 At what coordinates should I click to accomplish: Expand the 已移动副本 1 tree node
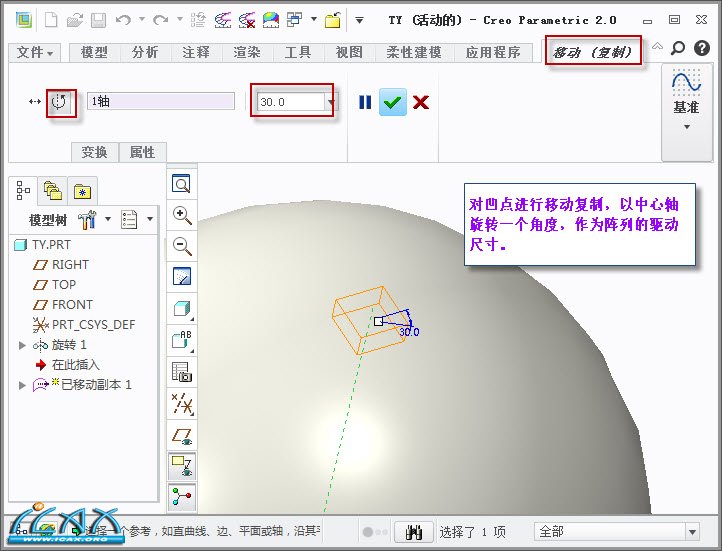(23, 385)
